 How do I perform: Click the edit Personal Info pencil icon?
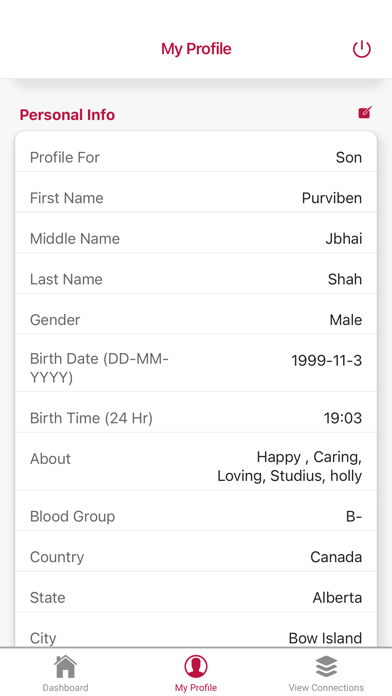coord(364,113)
